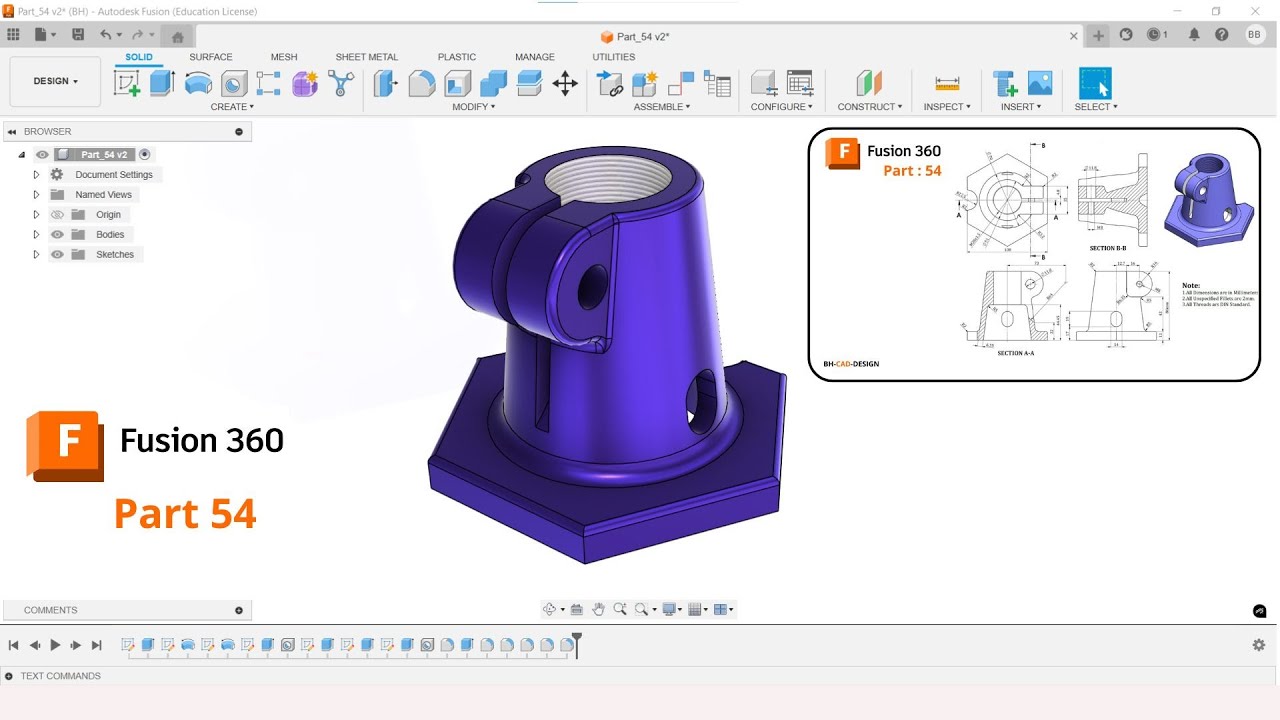The height and width of the screenshot is (720, 1280).
Task: Open the Change Parameters table icon
Action: coord(800,84)
